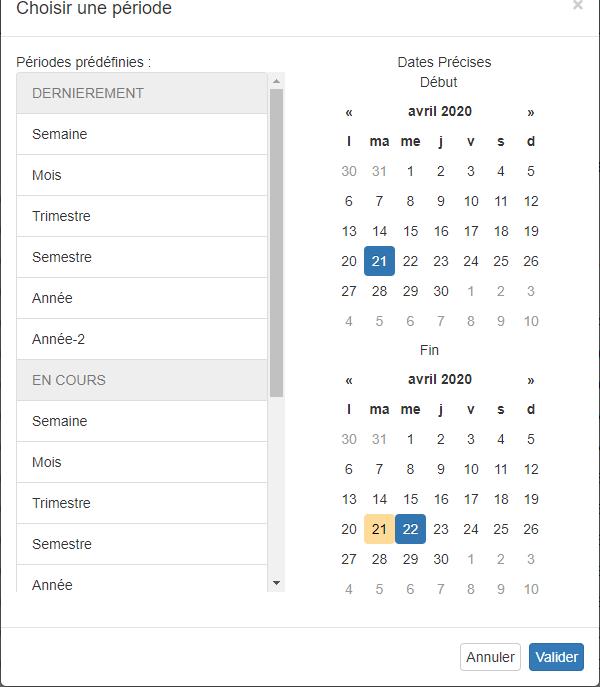Screen dimensions: 600x687
Task: Pick April 15 in the Début calendar
Action: coord(410,231)
